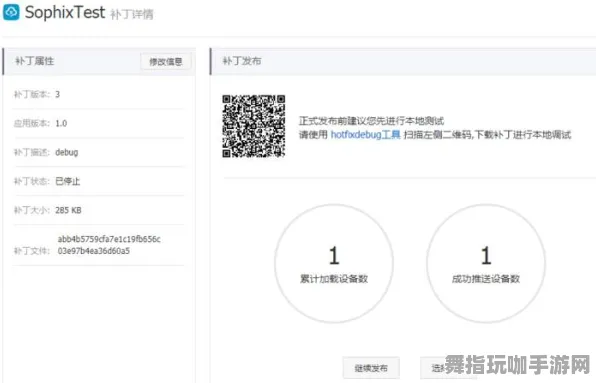Select the 累计加载设备数 circle counter
The width and height of the screenshot is (596, 383).
coord(334,263)
